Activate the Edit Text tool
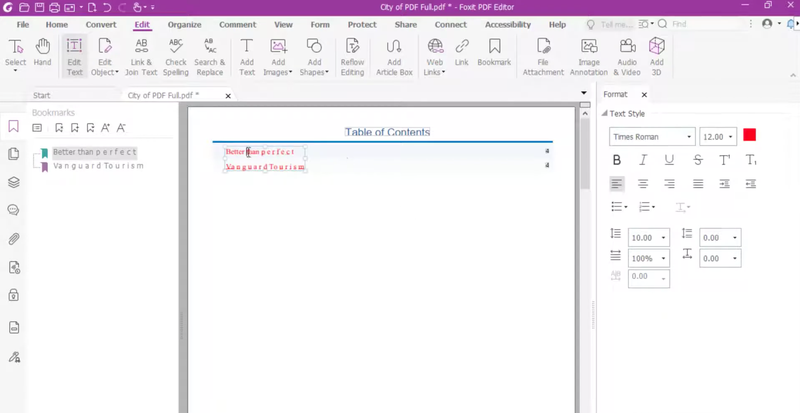 coord(74,57)
